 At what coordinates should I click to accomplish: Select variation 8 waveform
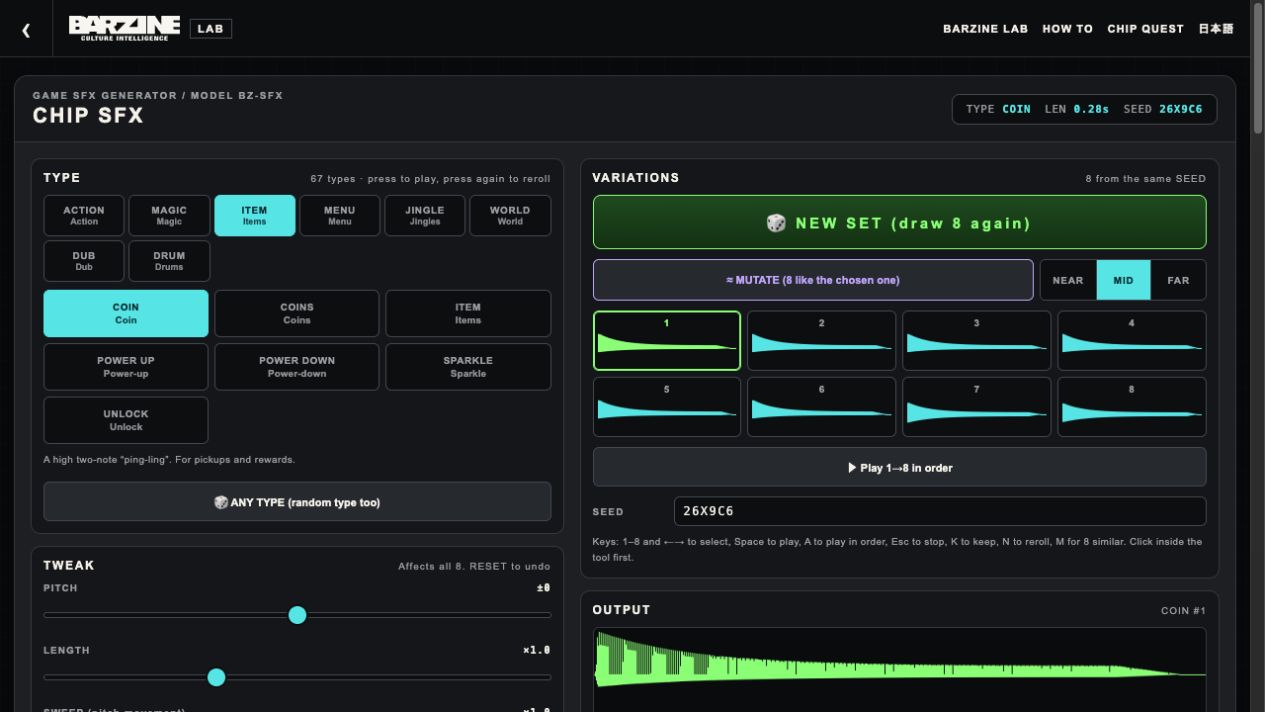[1132, 407]
